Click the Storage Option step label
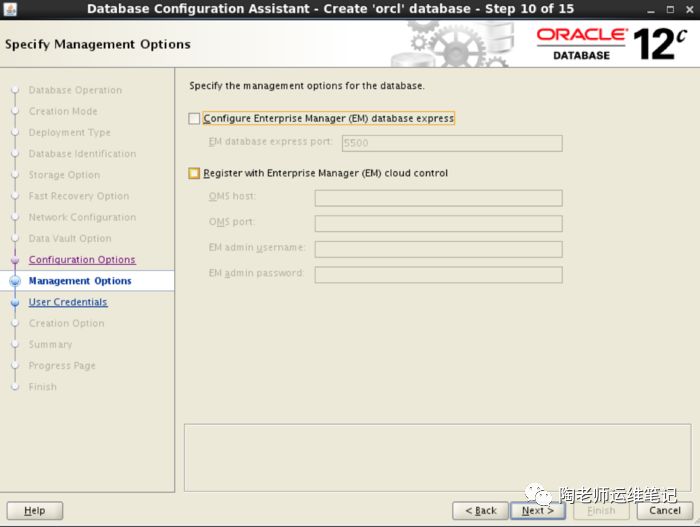 pyautogui.click(x=64, y=175)
